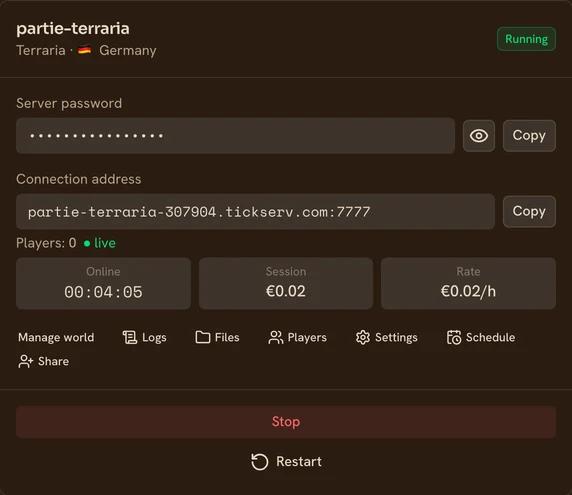Viewport: 572px width, 495px height.
Task: Click the Schedule calendar icon
Action: [454, 337]
